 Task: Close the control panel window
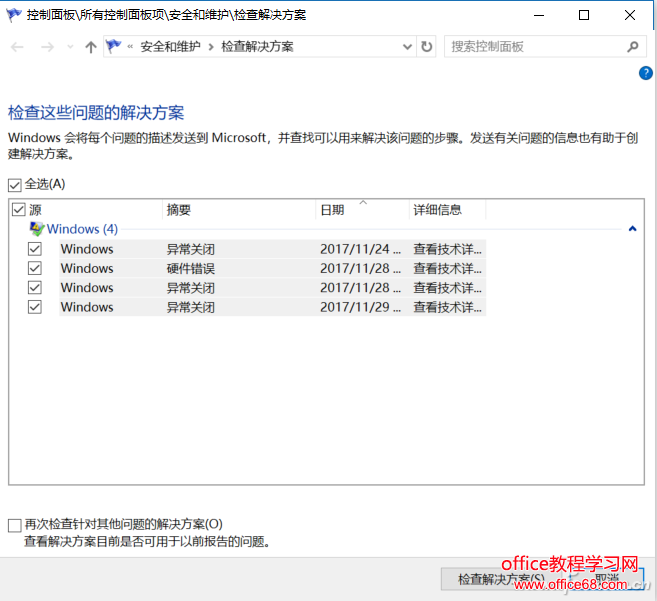[x=629, y=16]
